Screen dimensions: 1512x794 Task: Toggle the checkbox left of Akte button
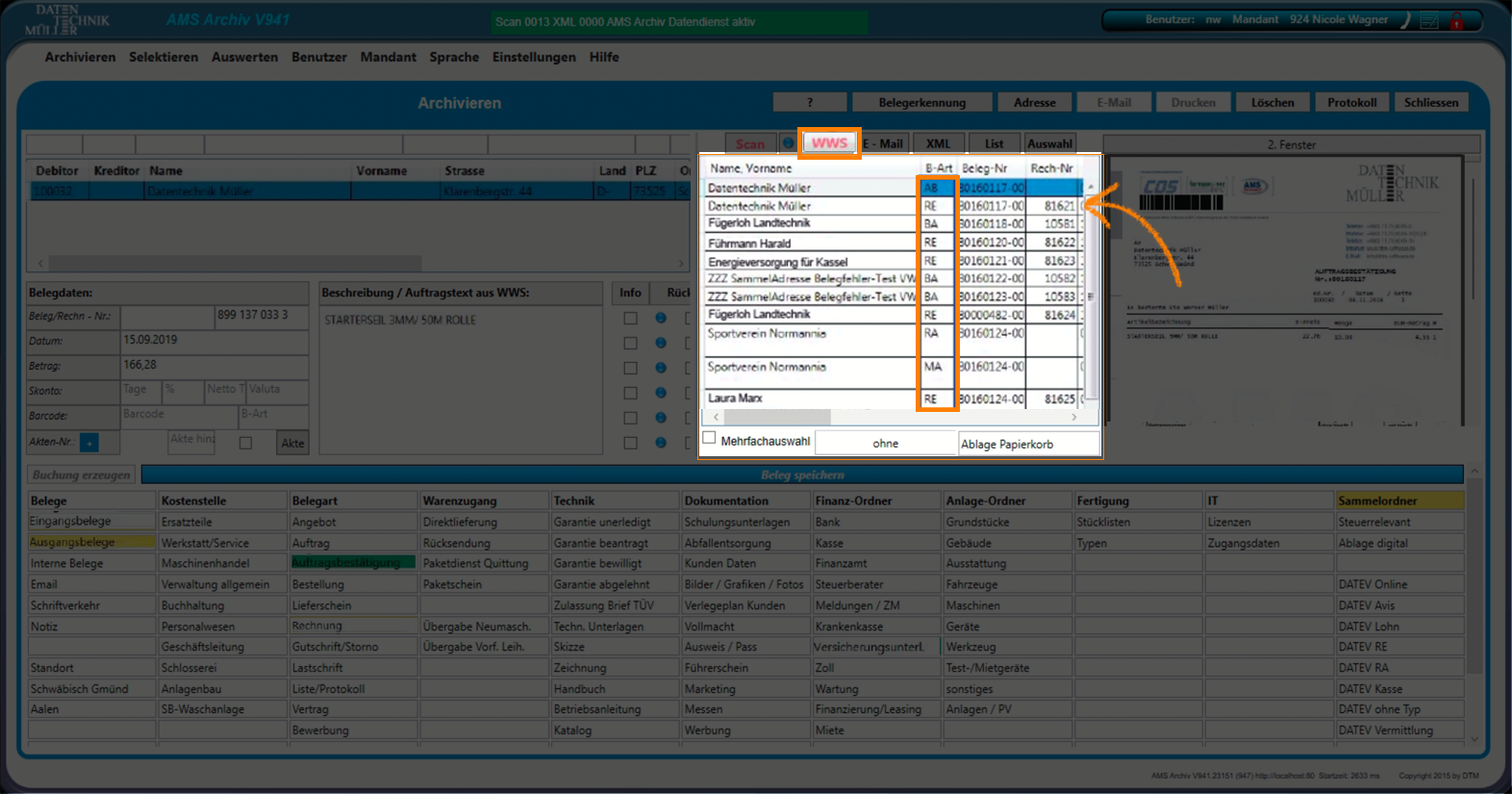(x=245, y=443)
